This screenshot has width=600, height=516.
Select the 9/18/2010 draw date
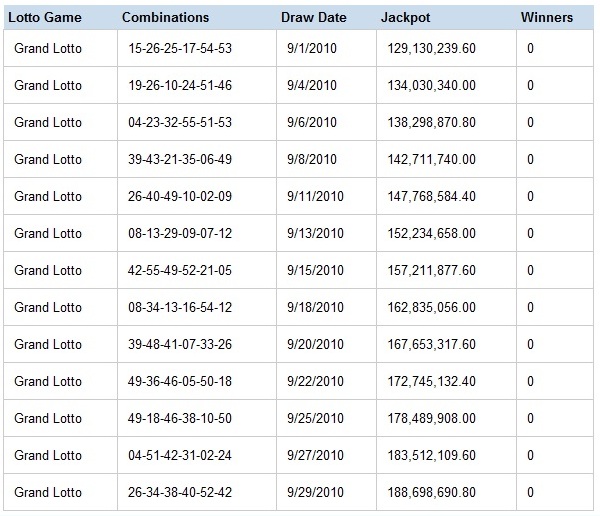[315, 307]
